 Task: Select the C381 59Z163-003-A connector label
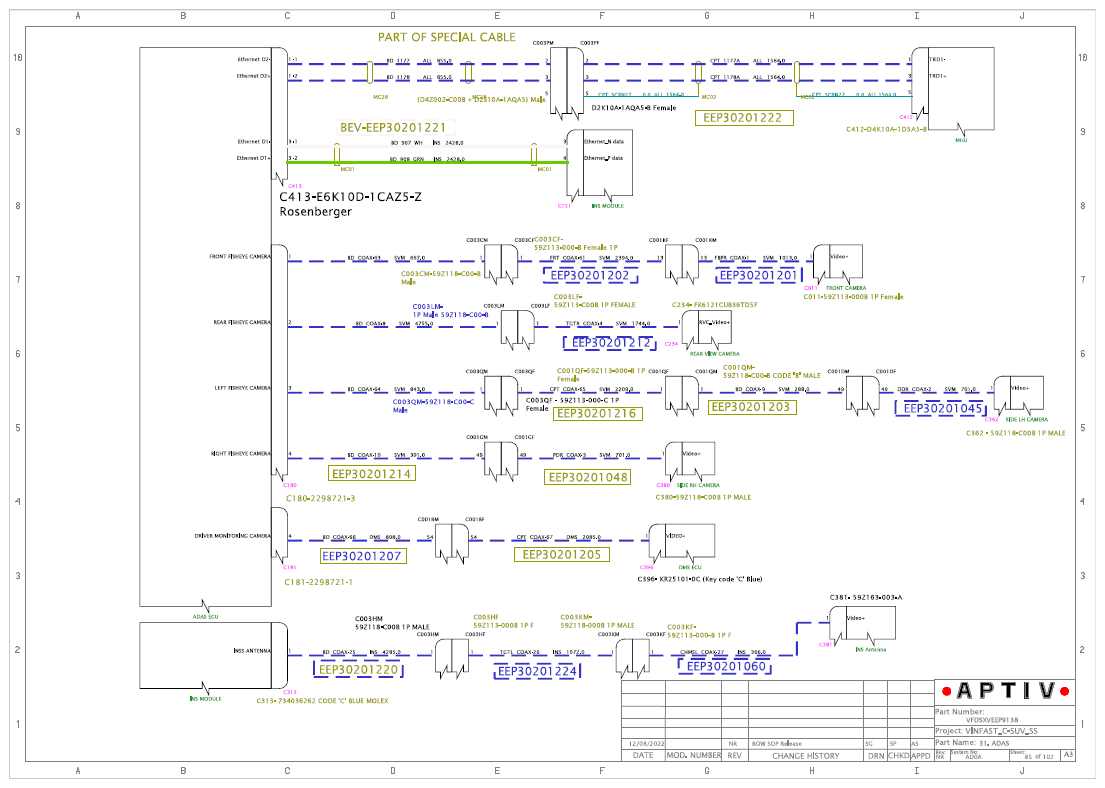(x=865, y=597)
